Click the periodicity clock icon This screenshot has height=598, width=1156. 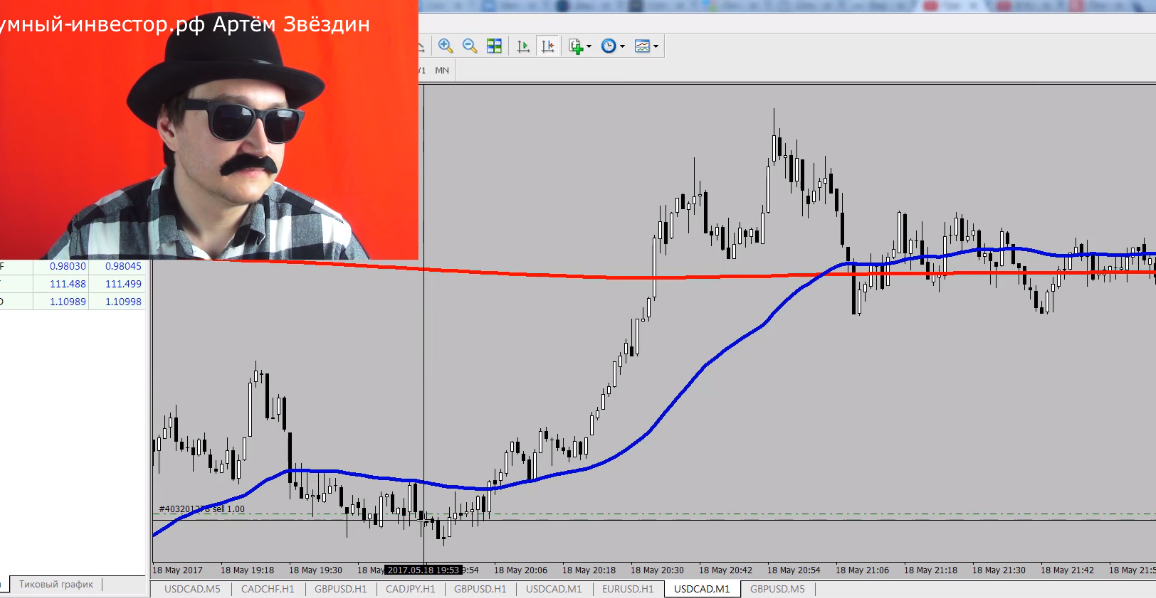608,46
